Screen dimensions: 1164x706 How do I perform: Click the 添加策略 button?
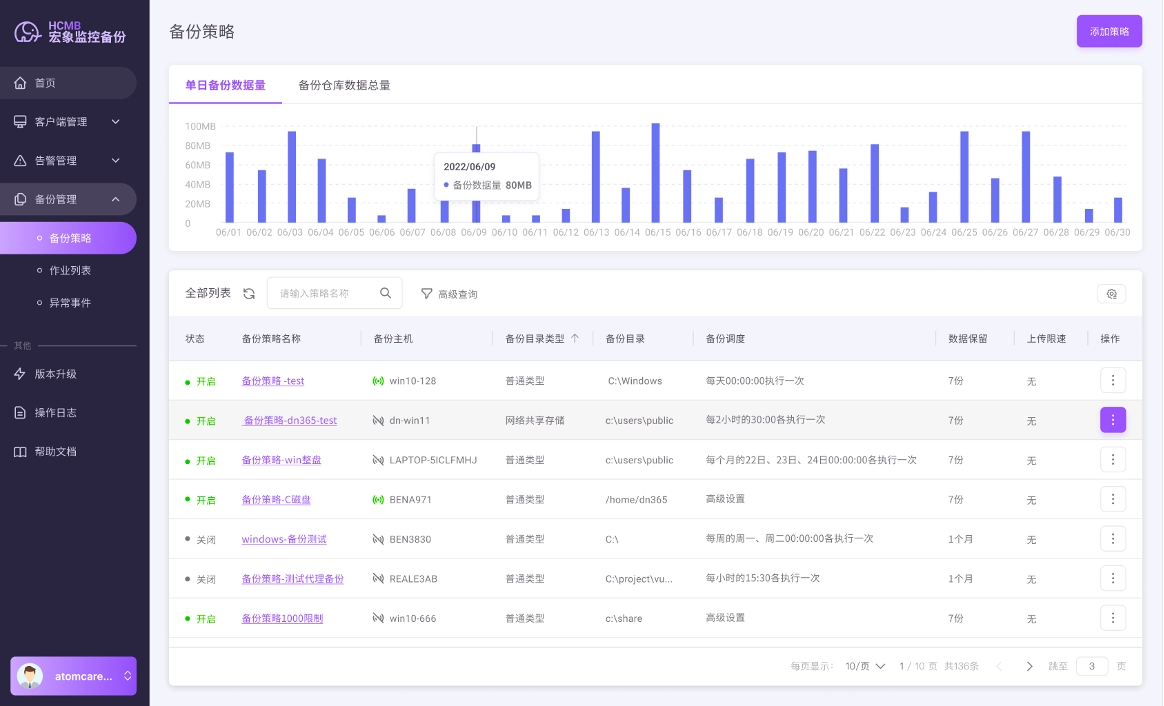[1109, 31]
